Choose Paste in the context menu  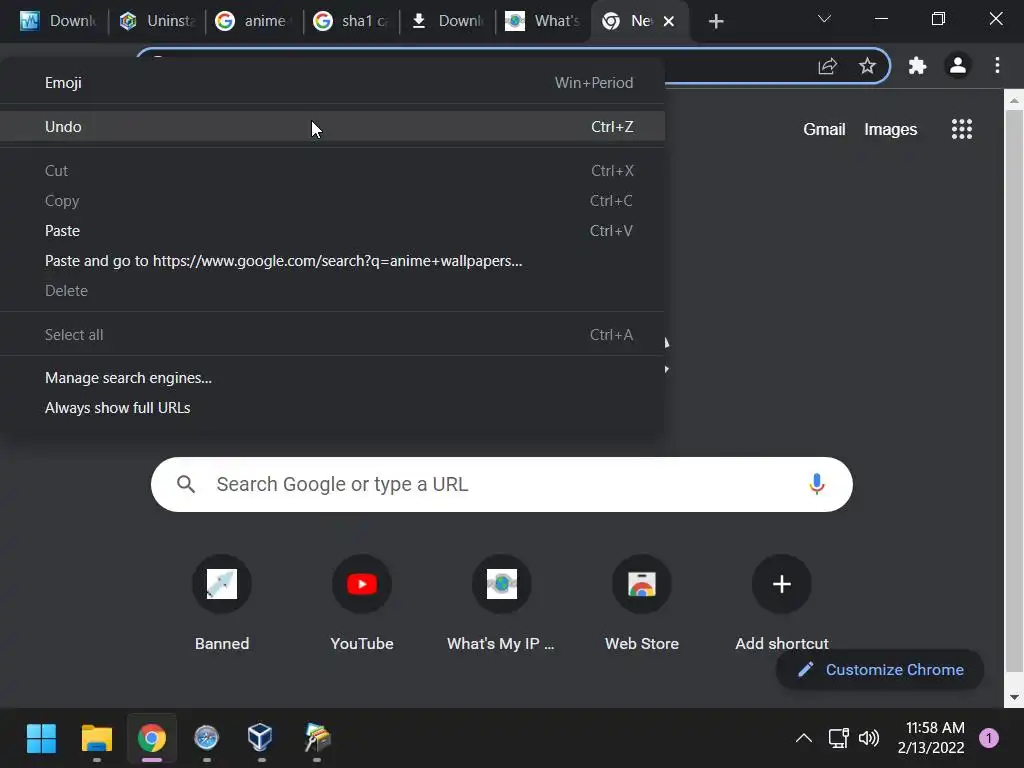tap(332, 231)
